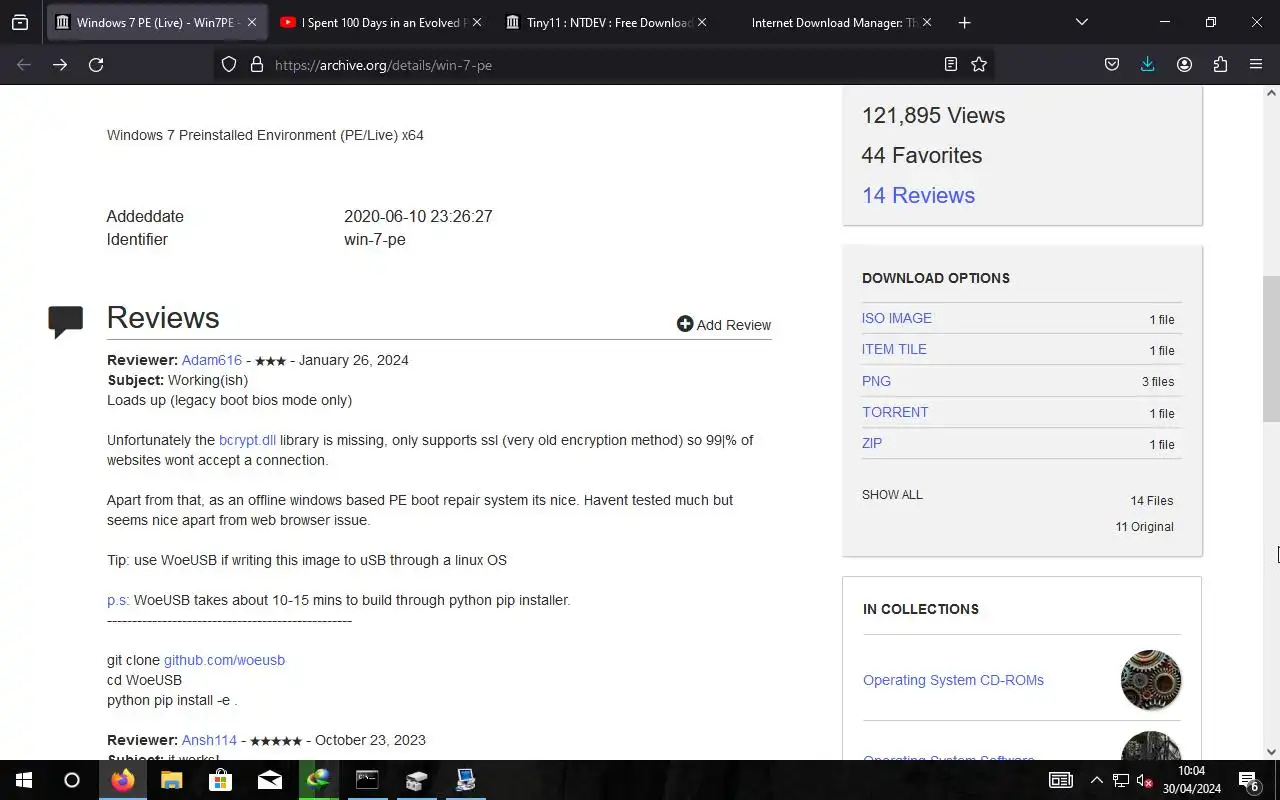Image resolution: width=1280 pixels, height=800 pixels.
Task: Open the Windows Start menu
Action: pos(24,780)
